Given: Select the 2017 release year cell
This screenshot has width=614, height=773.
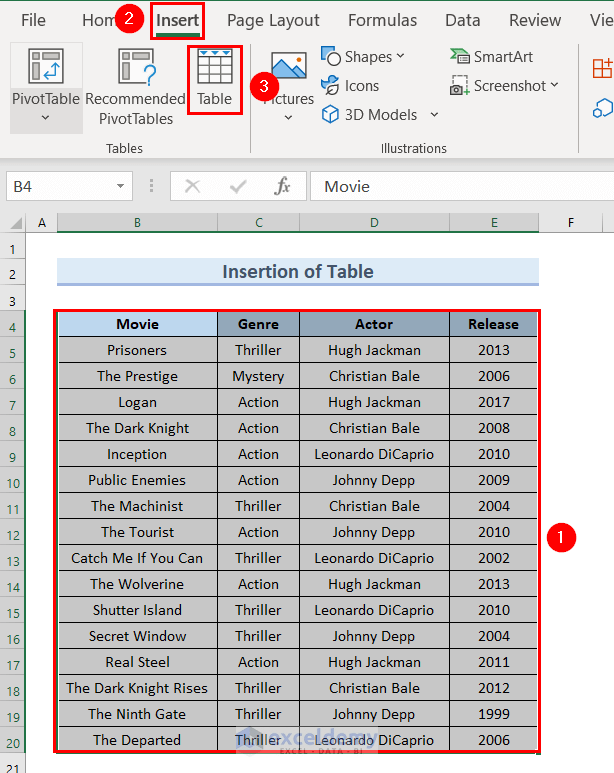Looking at the screenshot, I should point(494,402).
